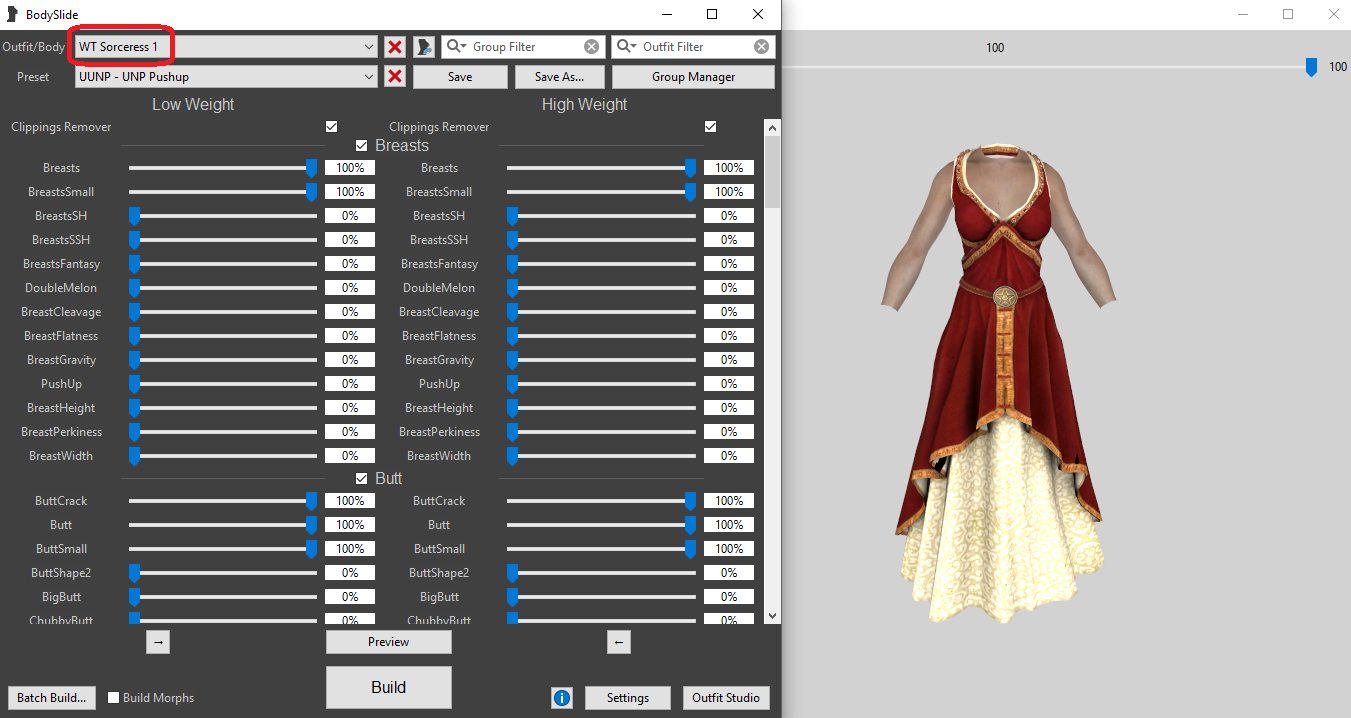Click the Save button

point(460,77)
